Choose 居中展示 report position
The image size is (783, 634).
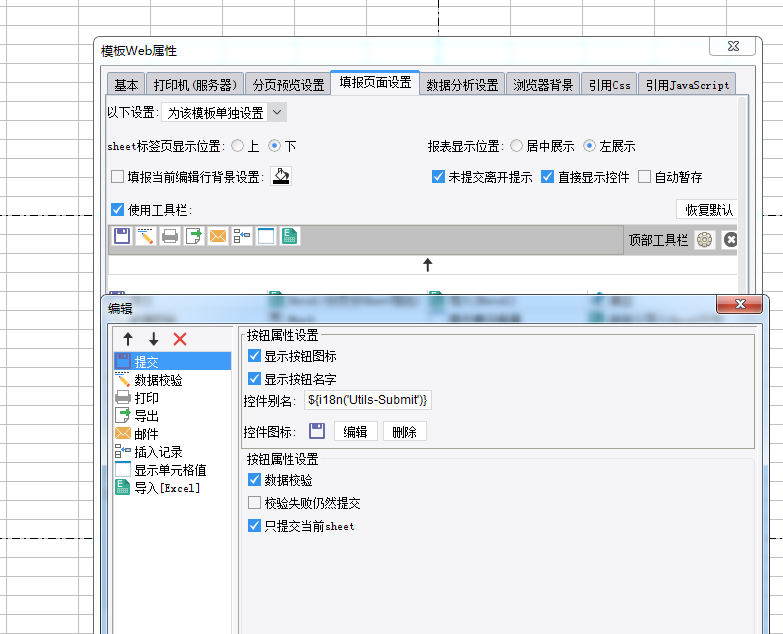click(x=516, y=146)
